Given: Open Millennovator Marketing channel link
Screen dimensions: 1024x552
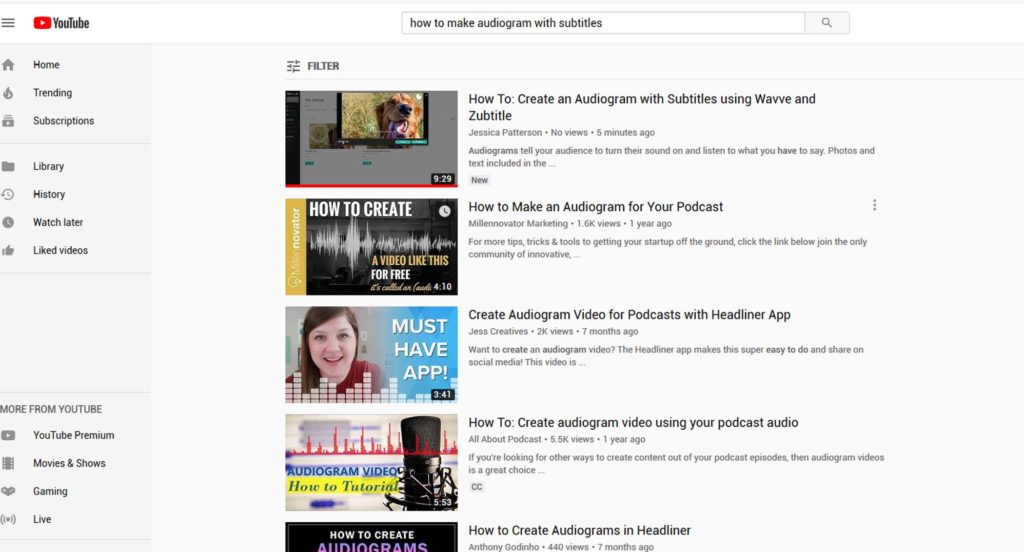Looking at the screenshot, I should coord(518,223).
